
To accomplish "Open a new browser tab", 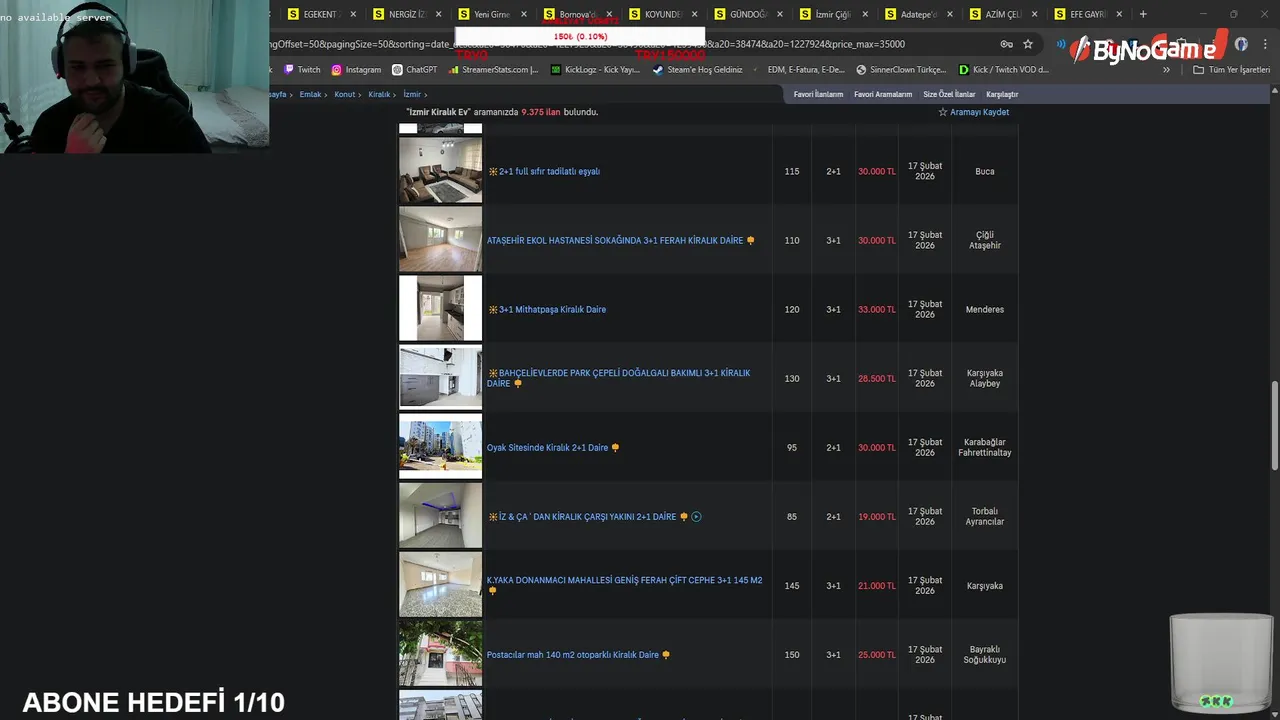I will point(1143,14).
